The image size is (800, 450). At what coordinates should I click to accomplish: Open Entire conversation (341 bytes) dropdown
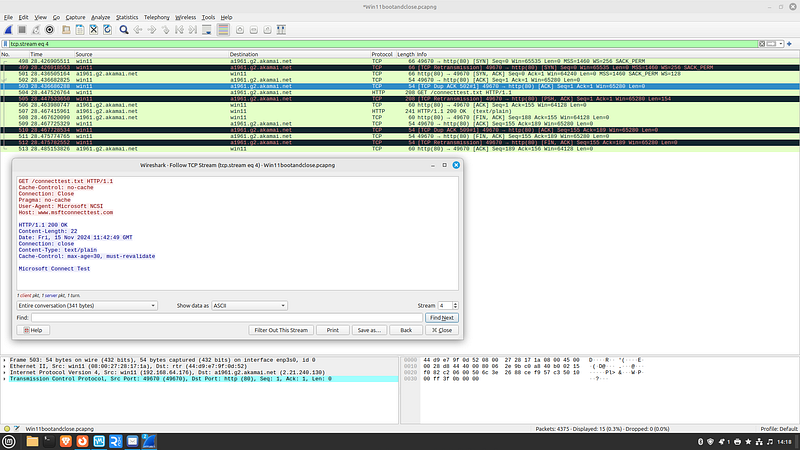pyautogui.click(x=87, y=306)
